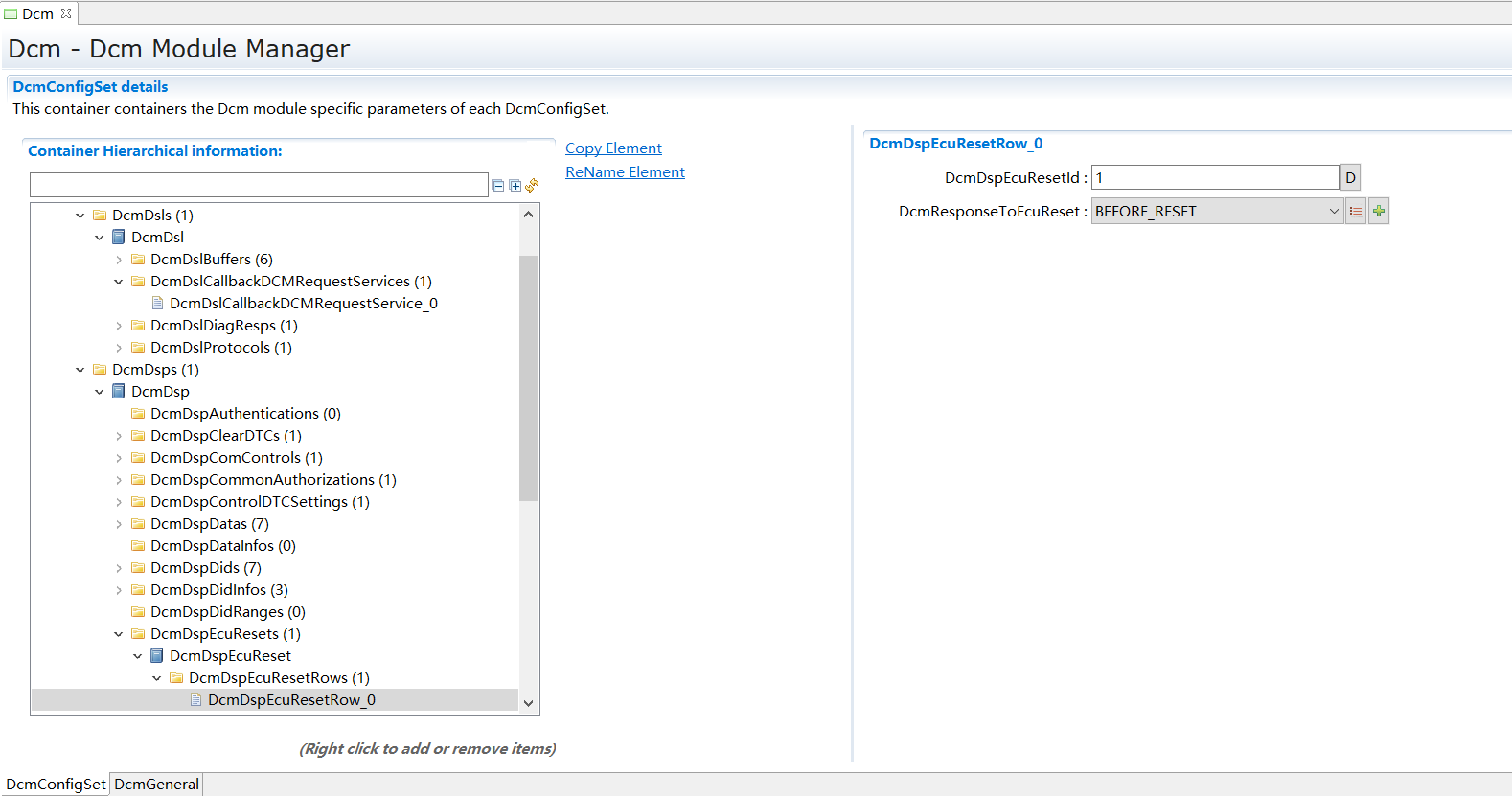
Task: Expand the DcmDspDidInfos (3) node
Action: tap(119, 590)
